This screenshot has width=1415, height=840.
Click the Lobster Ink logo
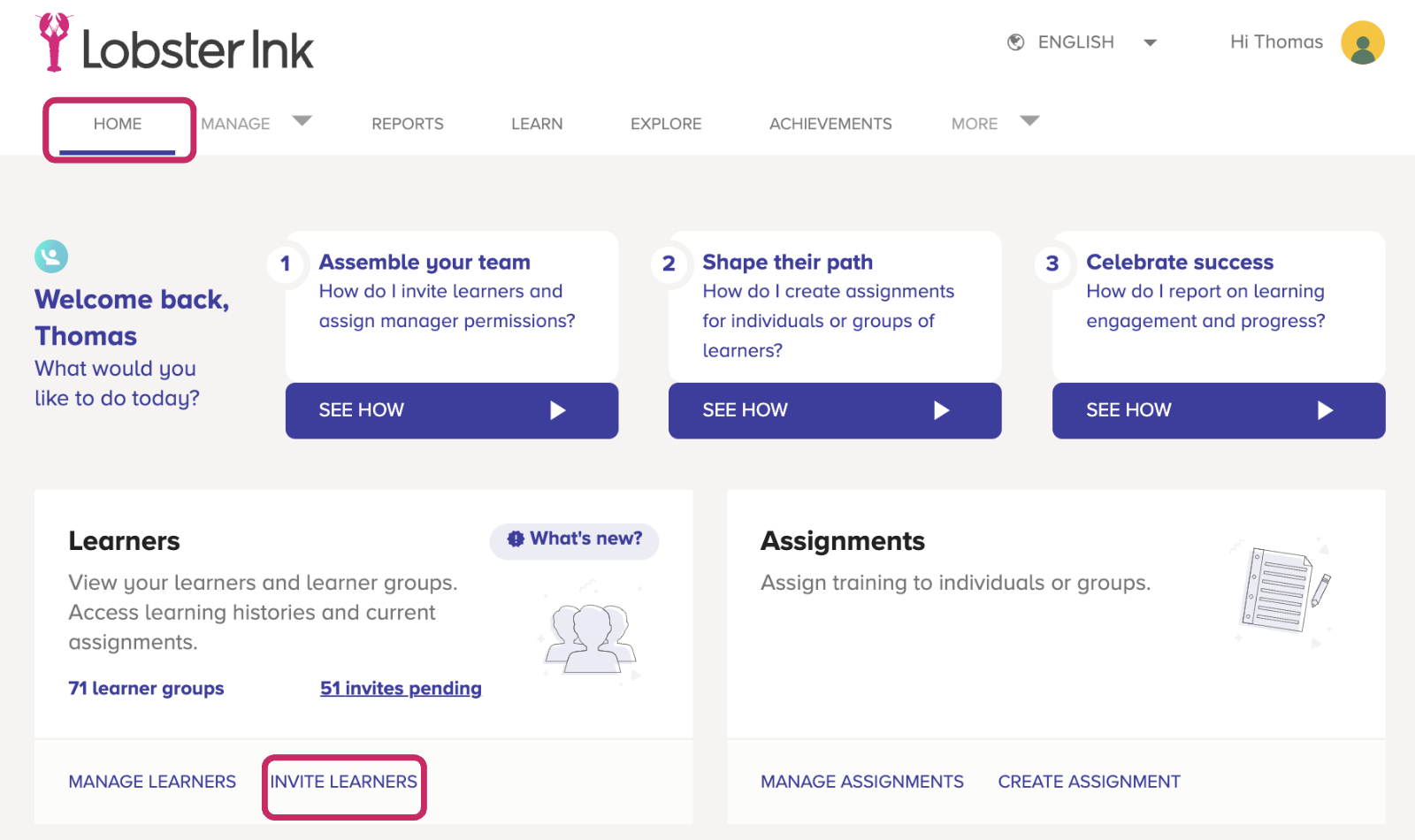click(173, 46)
